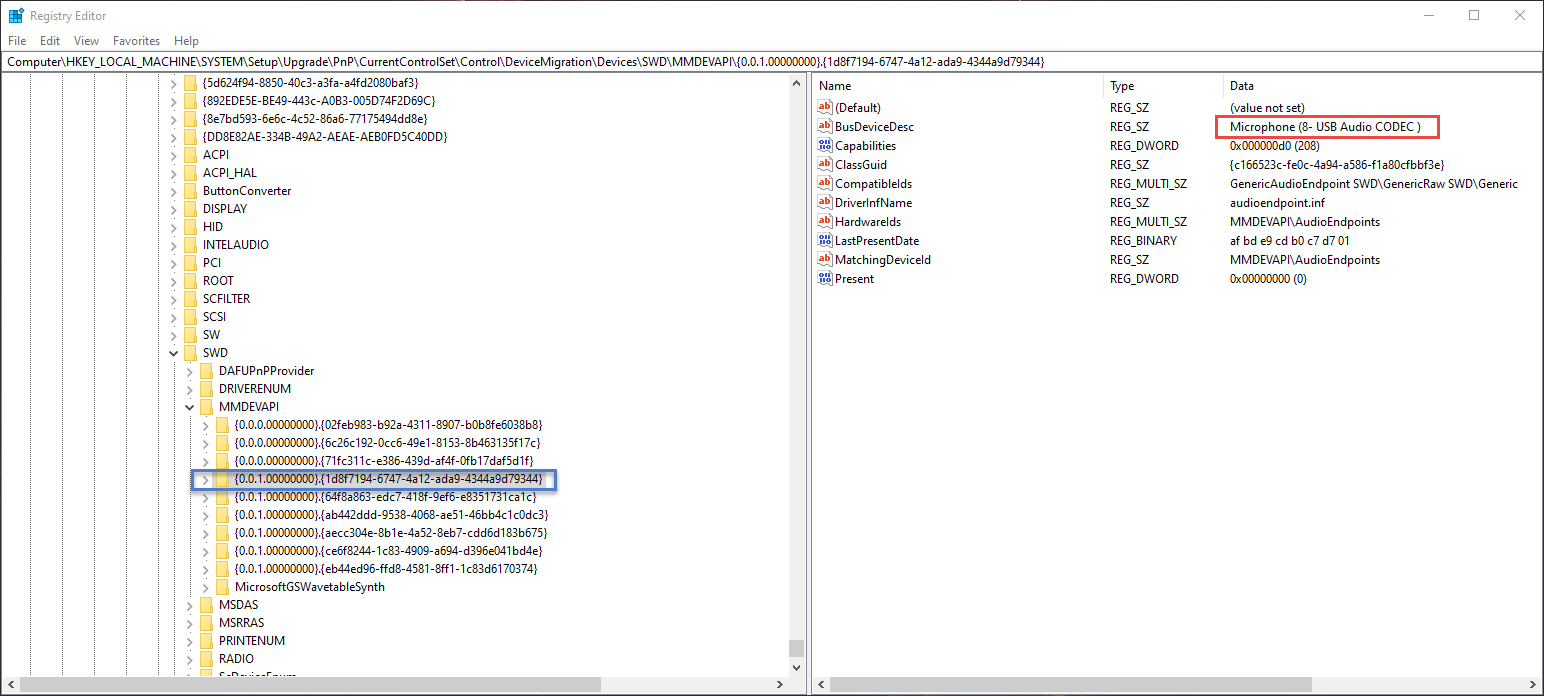Click the Registry Editor title bar icon
The image size is (1544, 696).
tap(16, 15)
